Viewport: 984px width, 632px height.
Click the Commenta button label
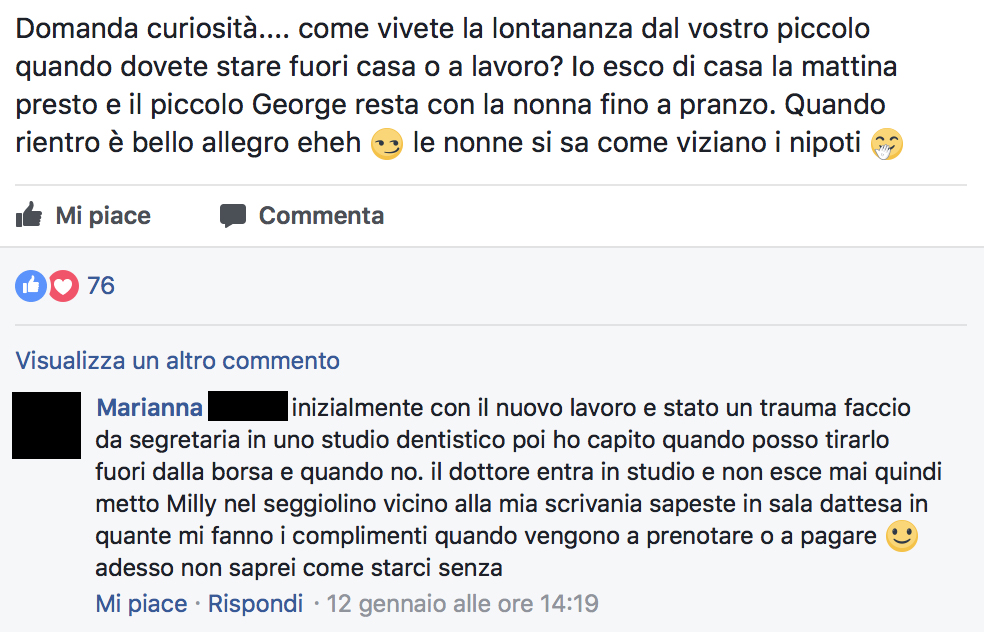(321, 216)
